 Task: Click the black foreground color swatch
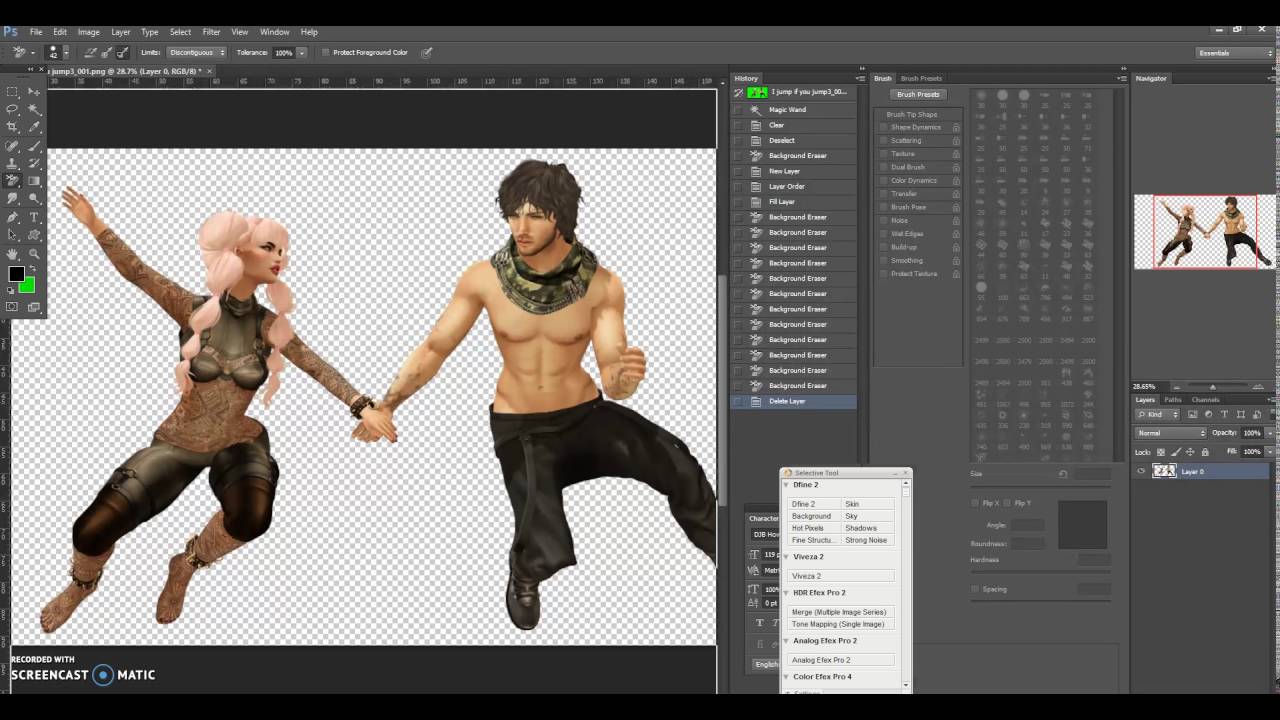pos(16,274)
